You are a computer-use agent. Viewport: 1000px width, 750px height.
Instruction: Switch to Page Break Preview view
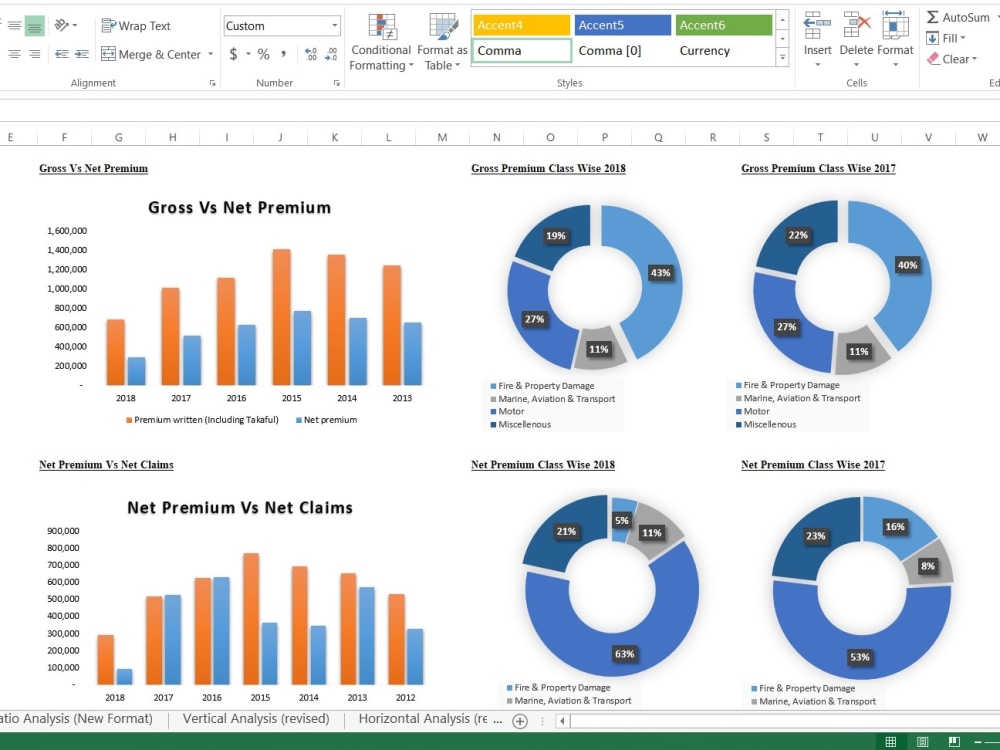(x=954, y=742)
